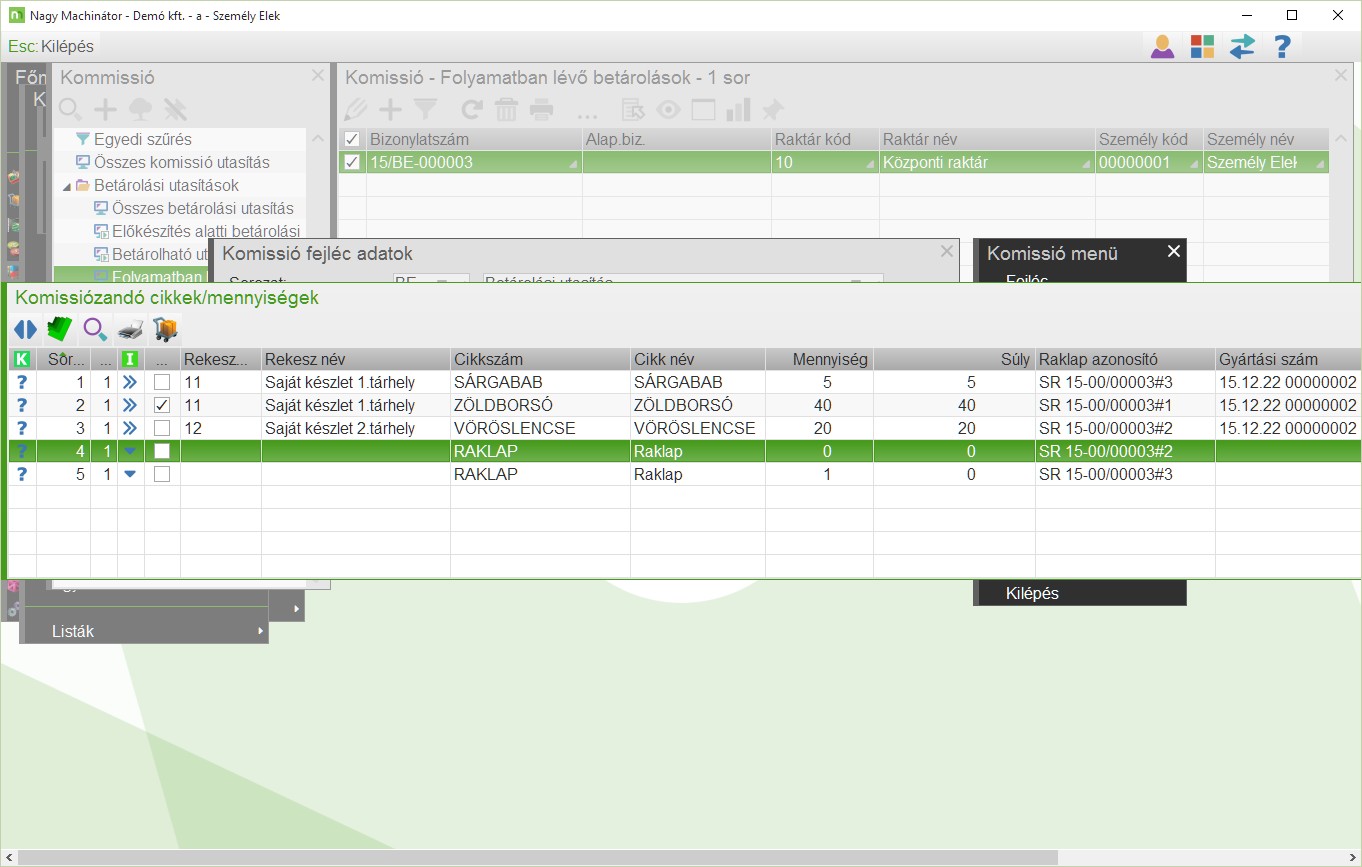Open the magnifier search tool for items
This screenshot has width=1362, height=867.
pos(95,329)
